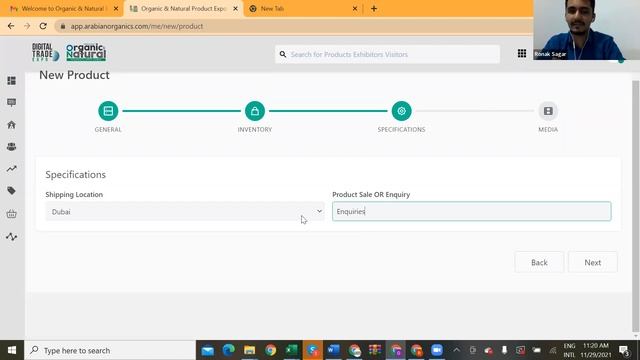Click the Back button
This screenshot has height=360, width=640.
pos(539,262)
